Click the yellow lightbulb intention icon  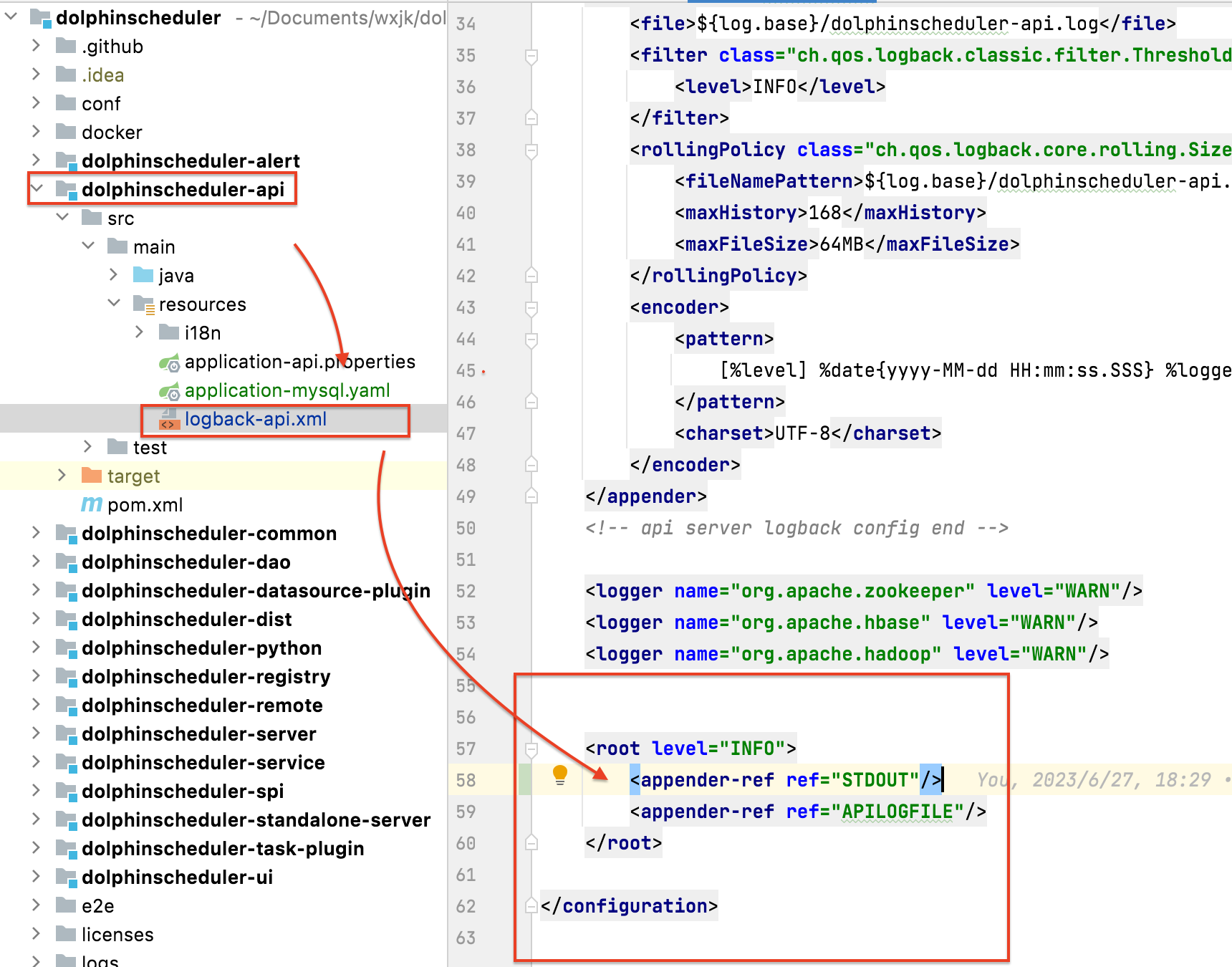coord(560,775)
